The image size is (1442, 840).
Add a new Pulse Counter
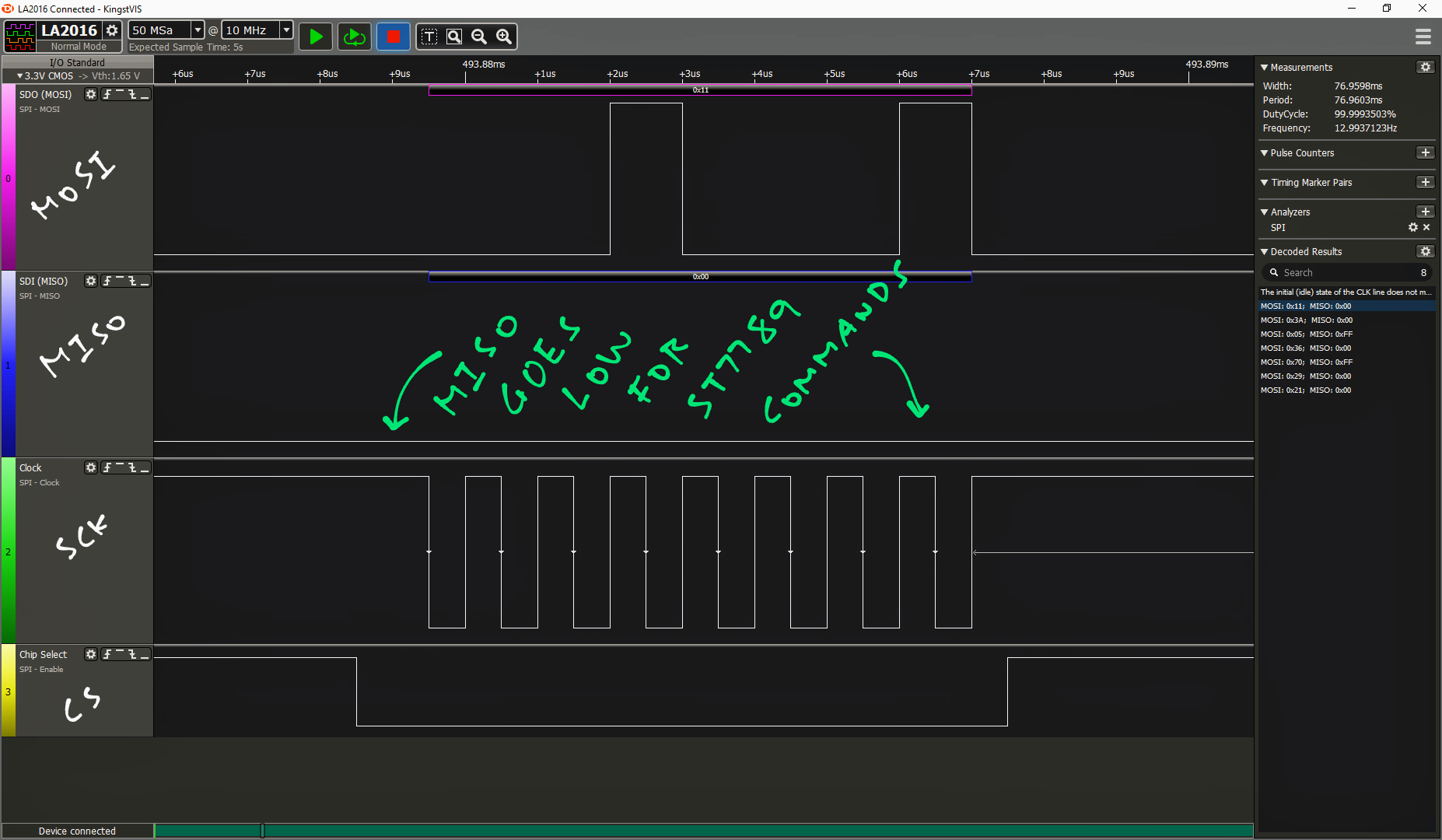point(1426,152)
